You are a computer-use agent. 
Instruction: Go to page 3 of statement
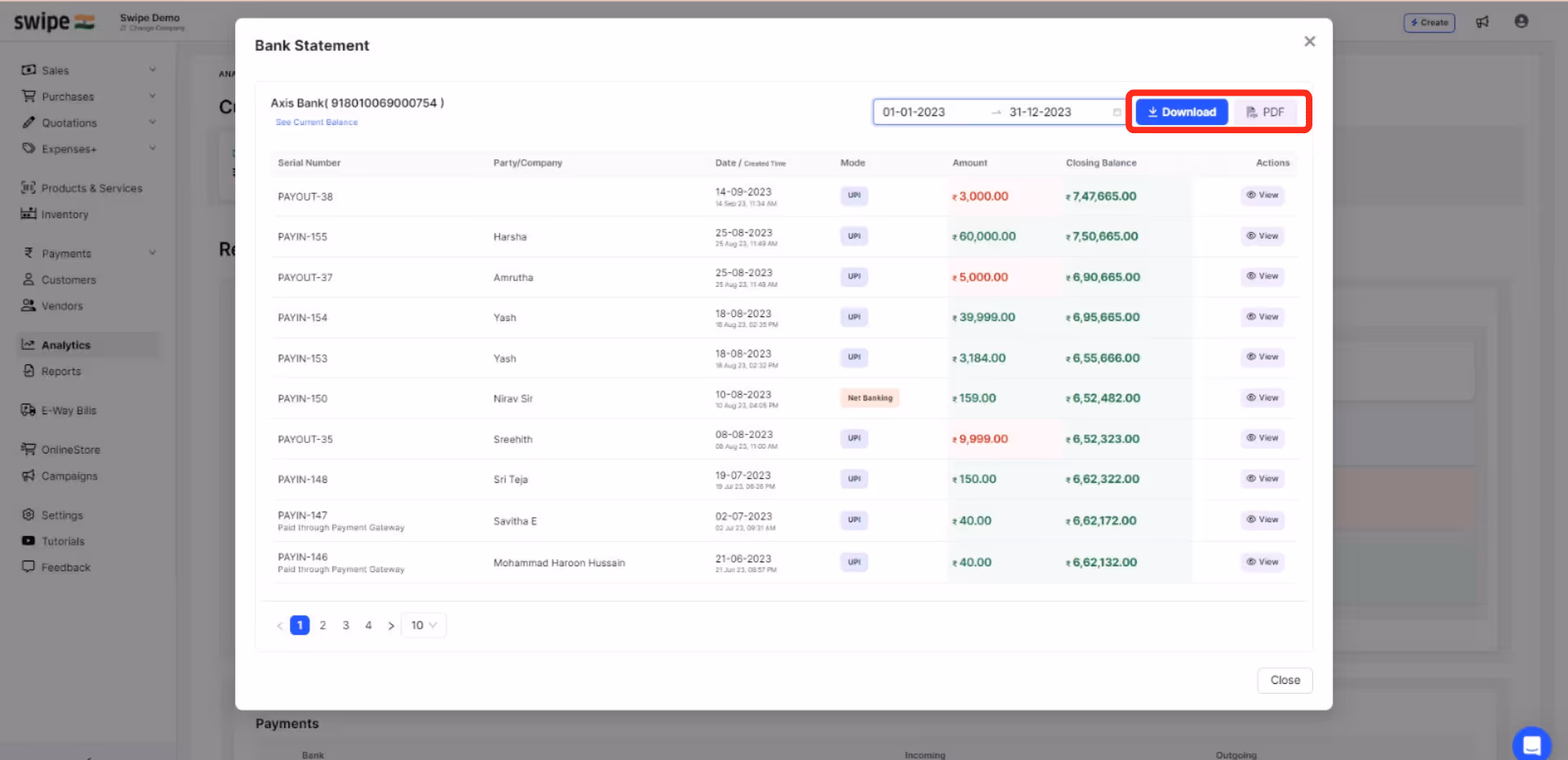pos(345,625)
